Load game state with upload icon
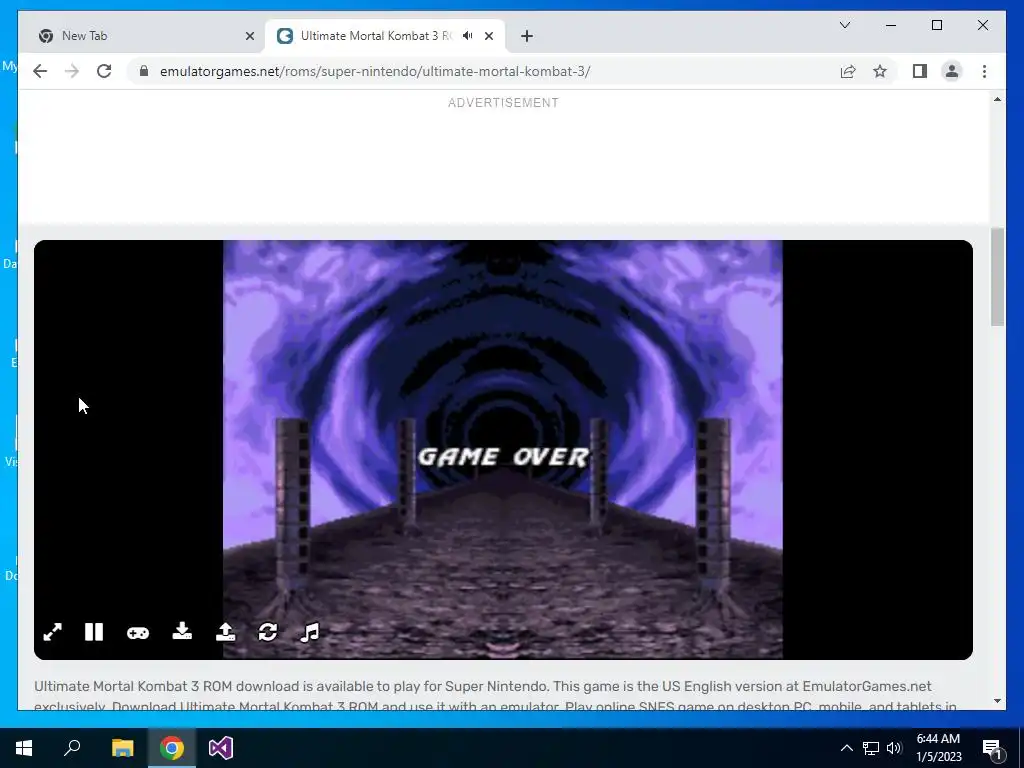The height and width of the screenshot is (768, 1024). coord(225,632)
